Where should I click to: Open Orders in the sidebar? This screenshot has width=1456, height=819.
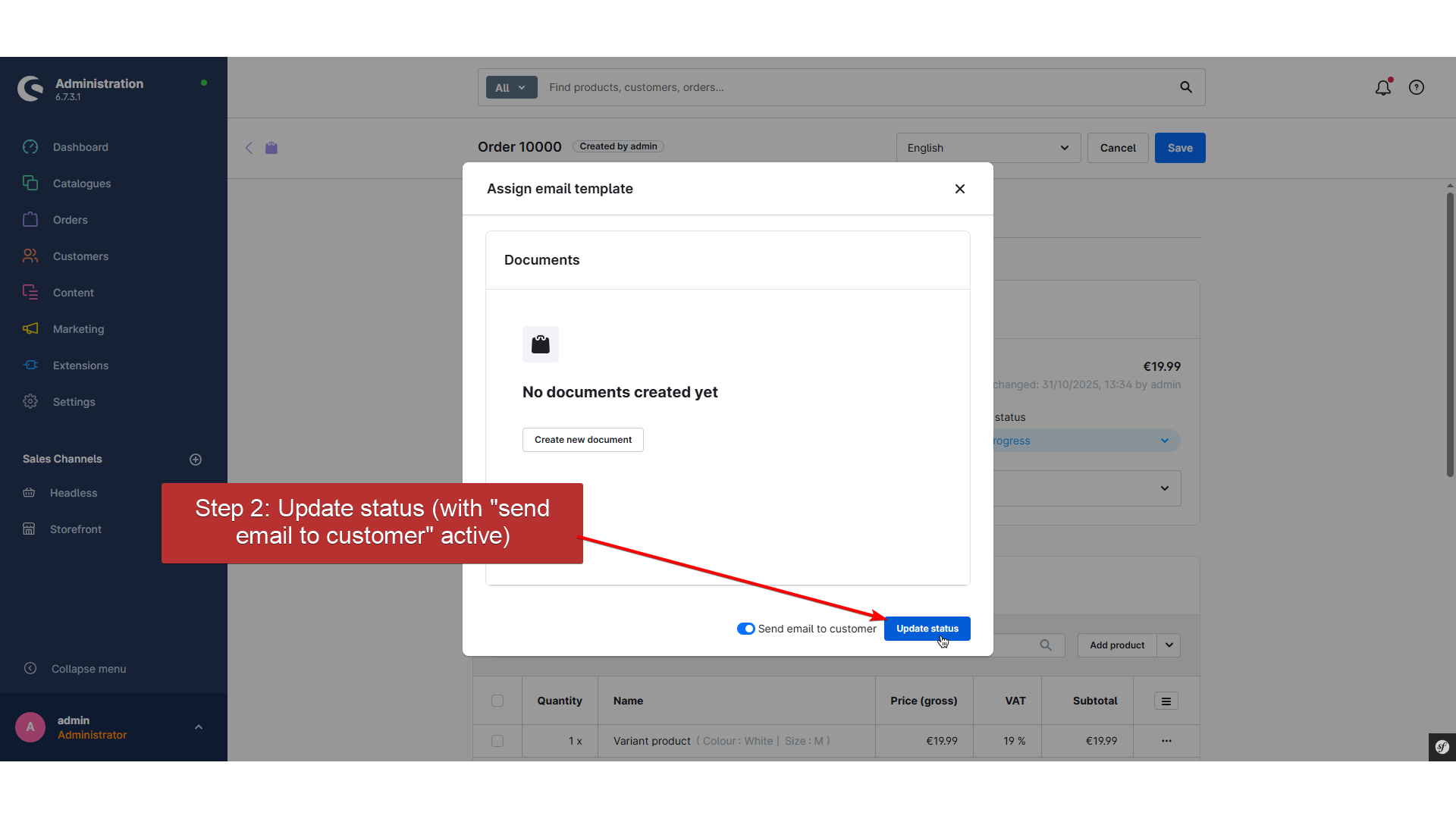point(70,220)
